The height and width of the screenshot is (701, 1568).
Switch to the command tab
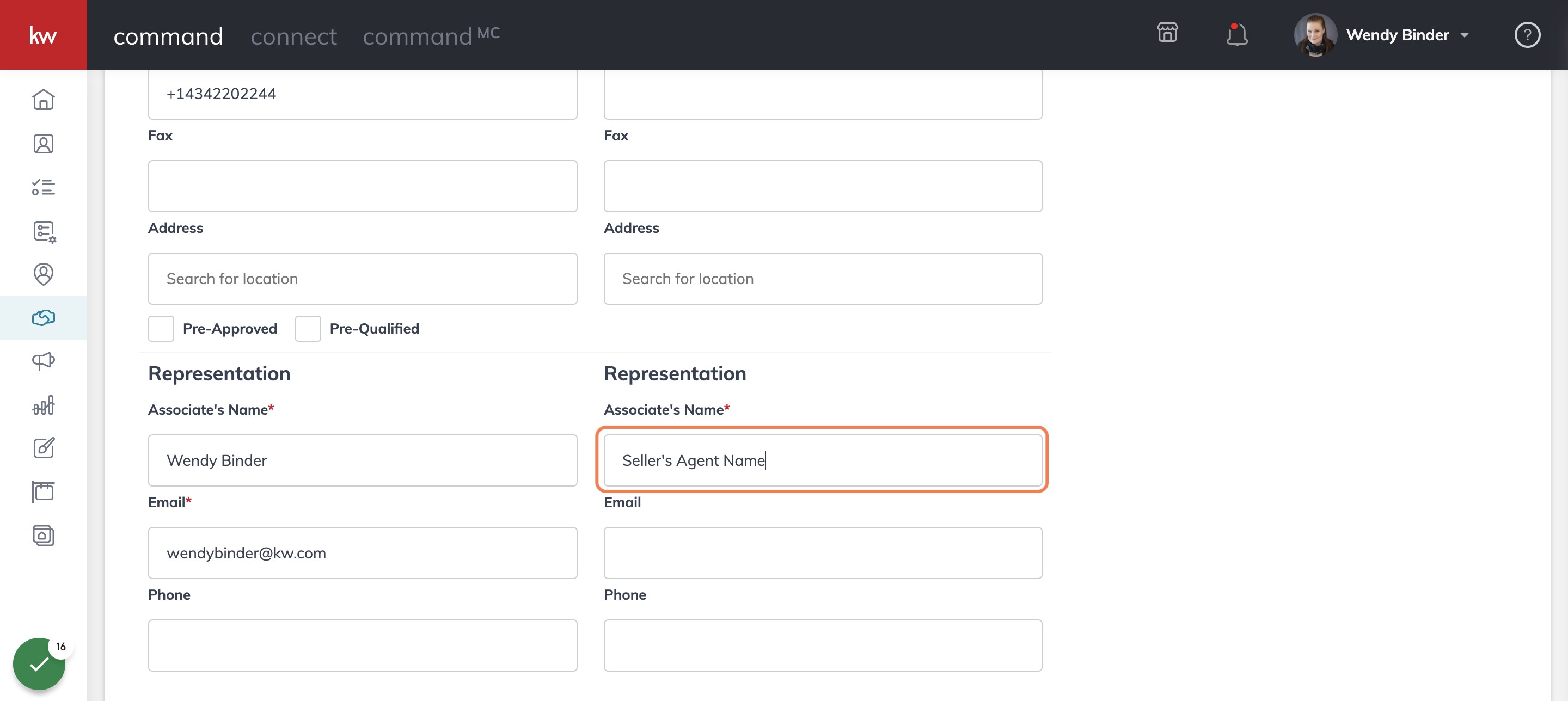pos(168,36)
